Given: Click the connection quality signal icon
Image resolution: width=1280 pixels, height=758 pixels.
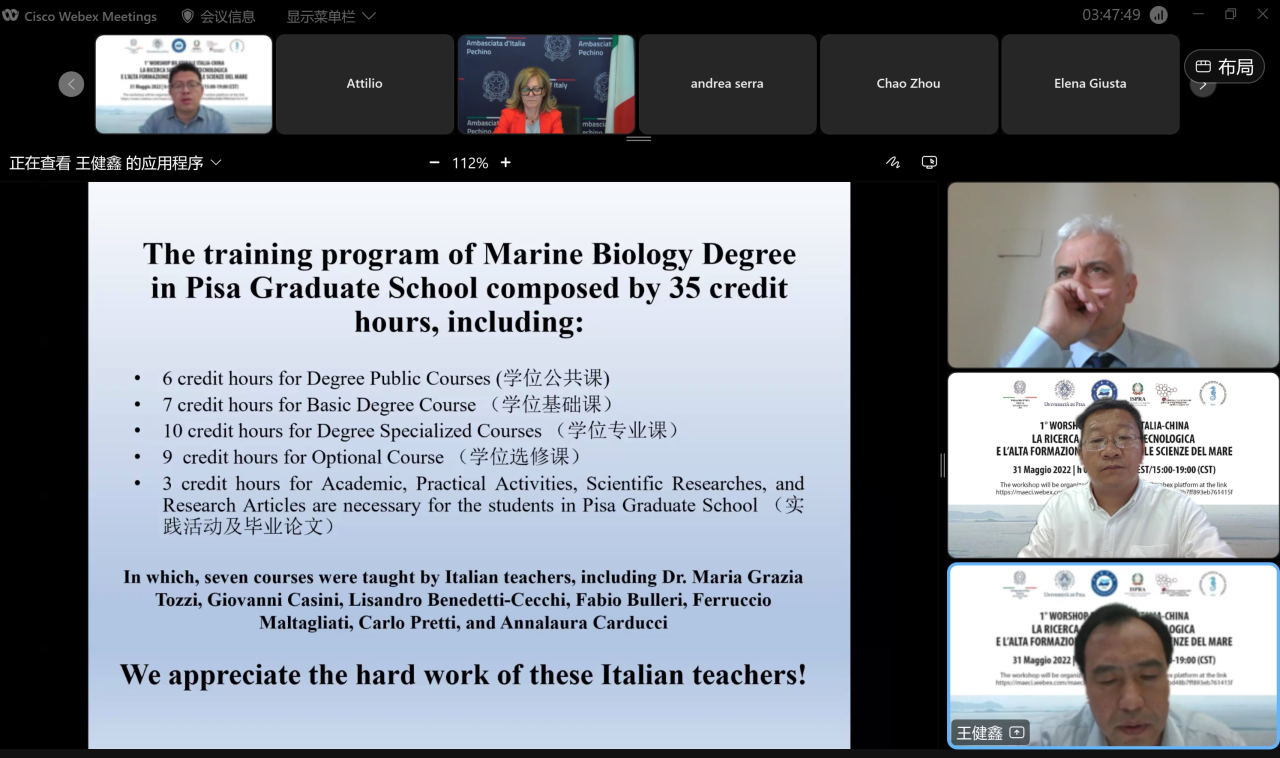Looking at the screenshot, I should pyautogui.click(x=1159, y=15).
